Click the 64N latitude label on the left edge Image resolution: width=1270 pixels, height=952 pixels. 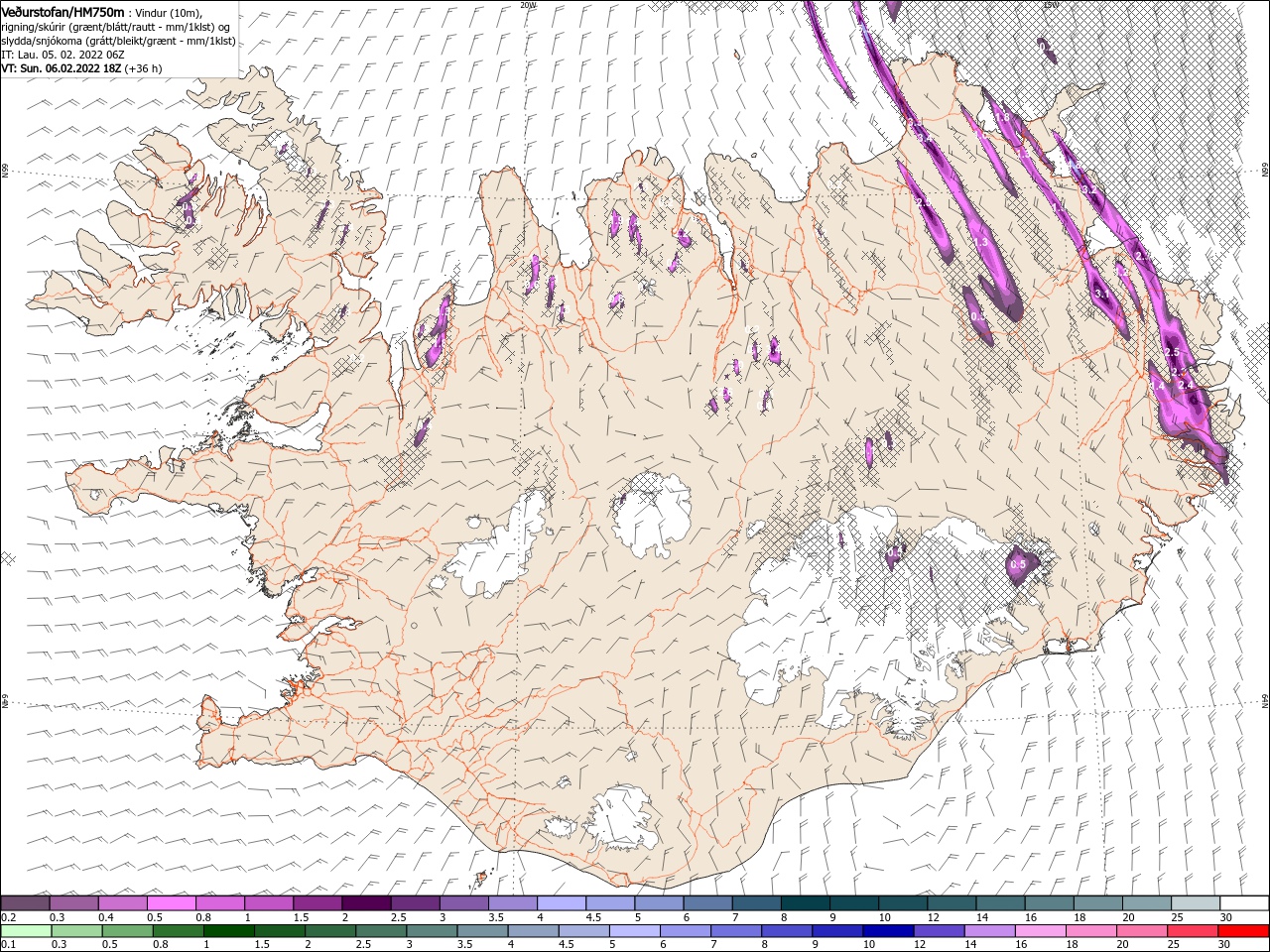tap(5, 701)
